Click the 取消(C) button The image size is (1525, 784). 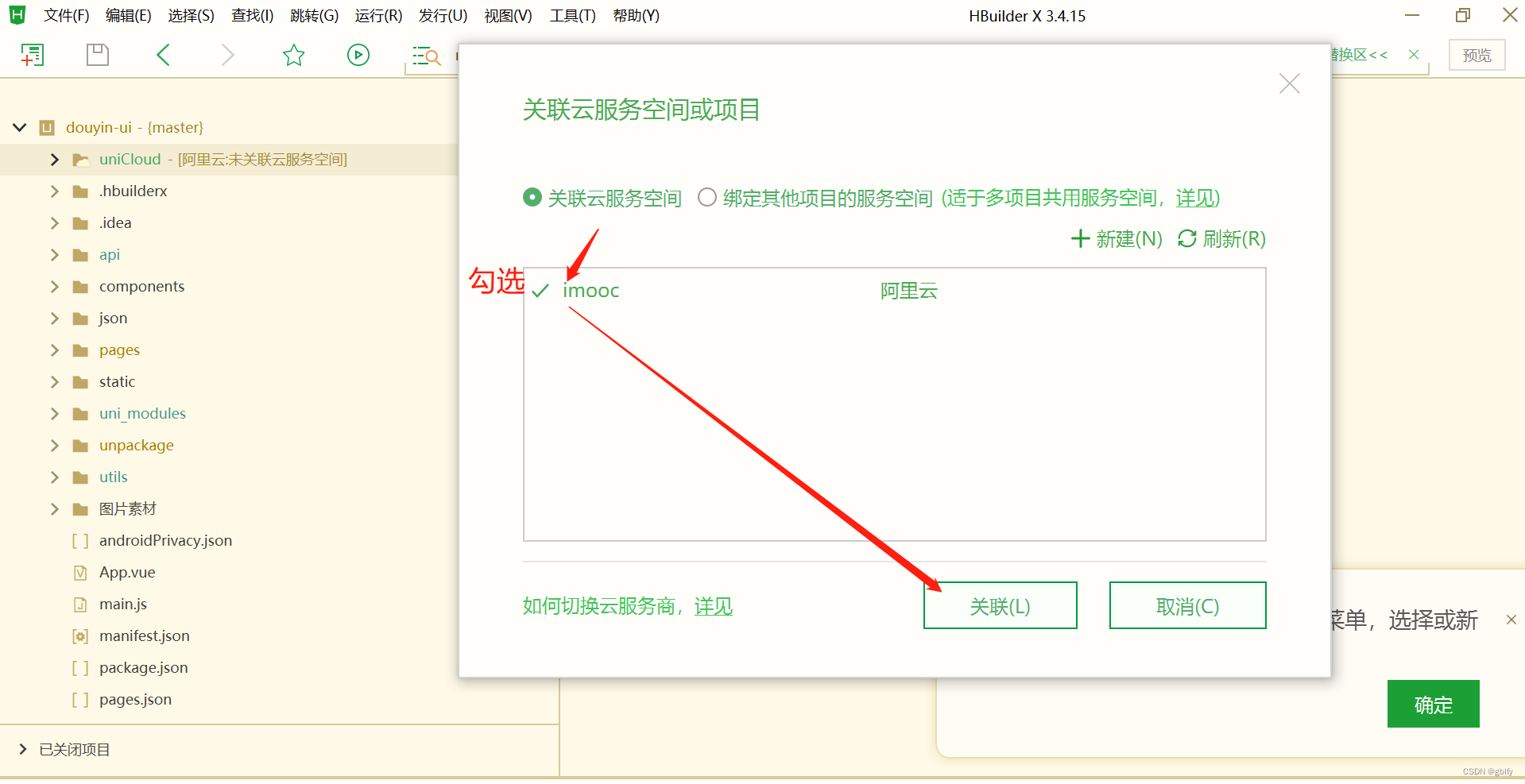point(1187,605)
